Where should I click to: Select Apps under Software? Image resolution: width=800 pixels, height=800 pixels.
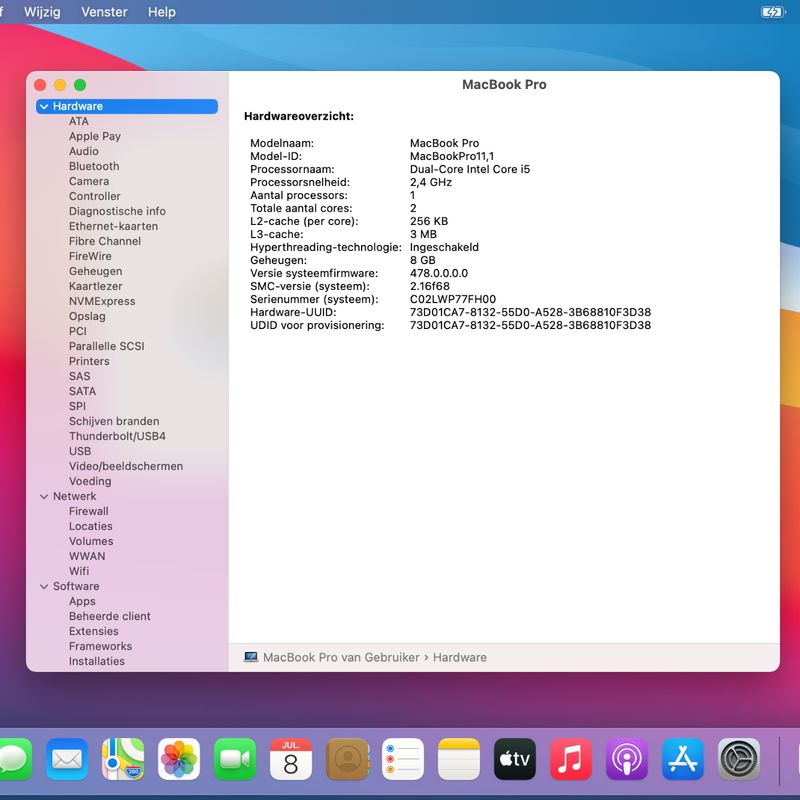click(82, 601)
